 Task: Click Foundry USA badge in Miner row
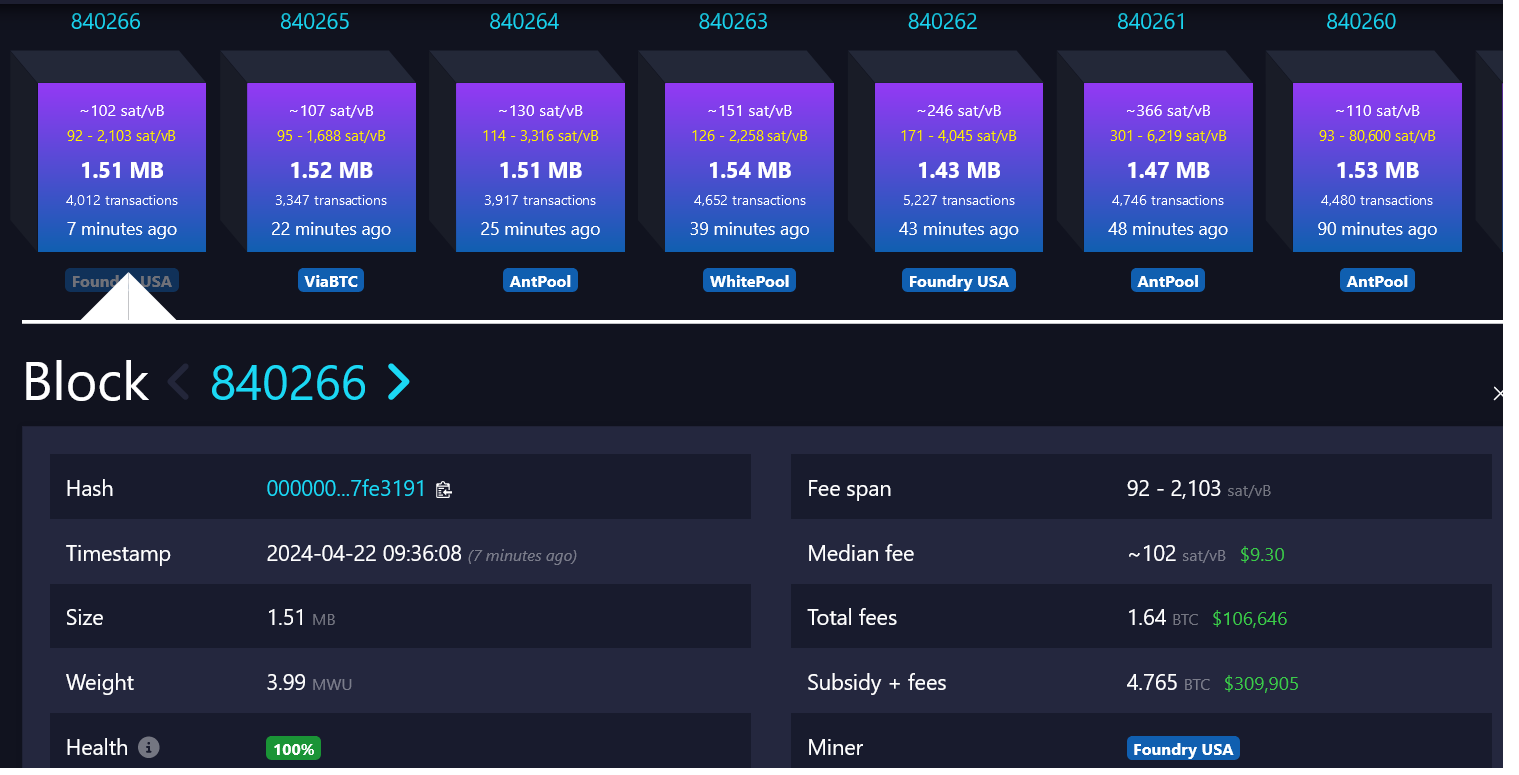pos(1183,749)
